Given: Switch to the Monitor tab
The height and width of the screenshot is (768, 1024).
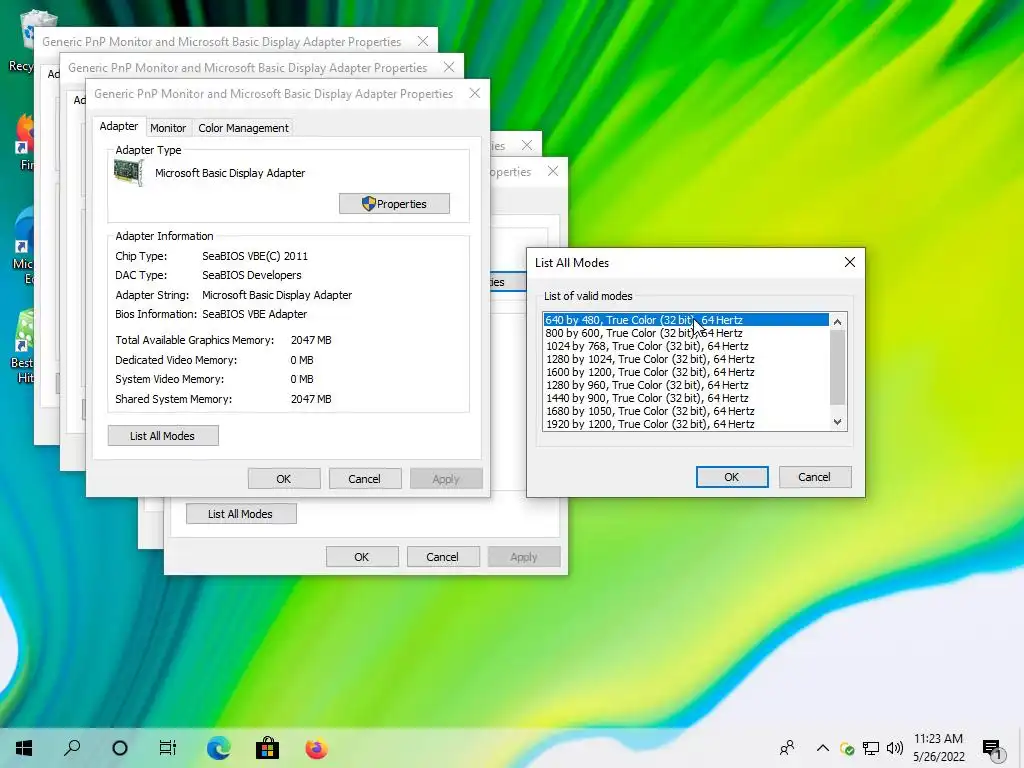Looking at the screenshot, I should 168,128.
